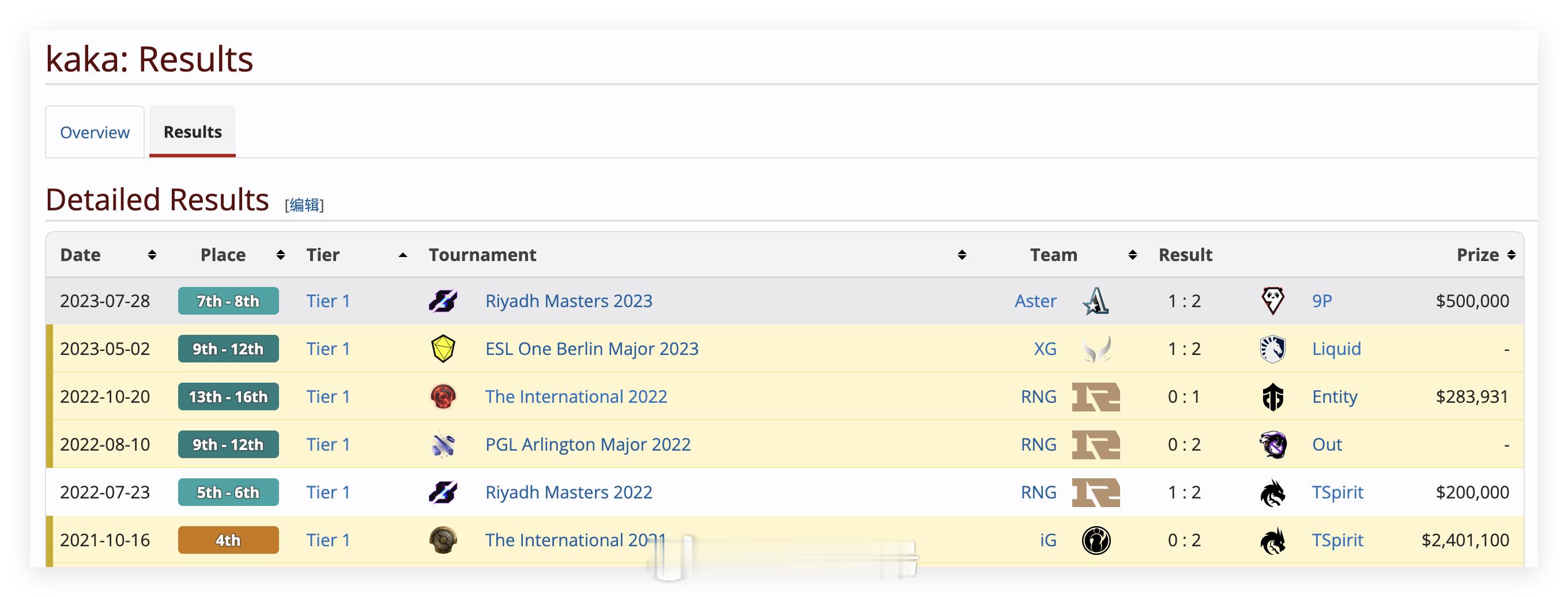Screen dimensions: 1568x597
Task: Open the Riyadh Masters 2022 tournament link
Action: (568, 492)
